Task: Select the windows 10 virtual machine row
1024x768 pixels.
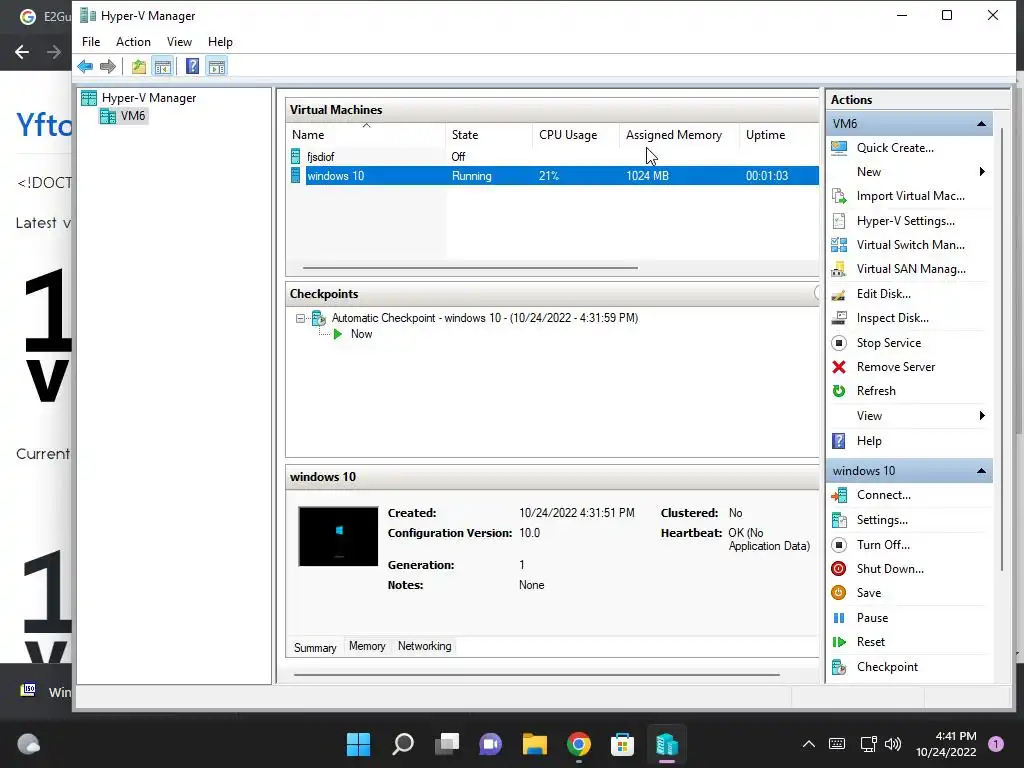Action: 553,176
